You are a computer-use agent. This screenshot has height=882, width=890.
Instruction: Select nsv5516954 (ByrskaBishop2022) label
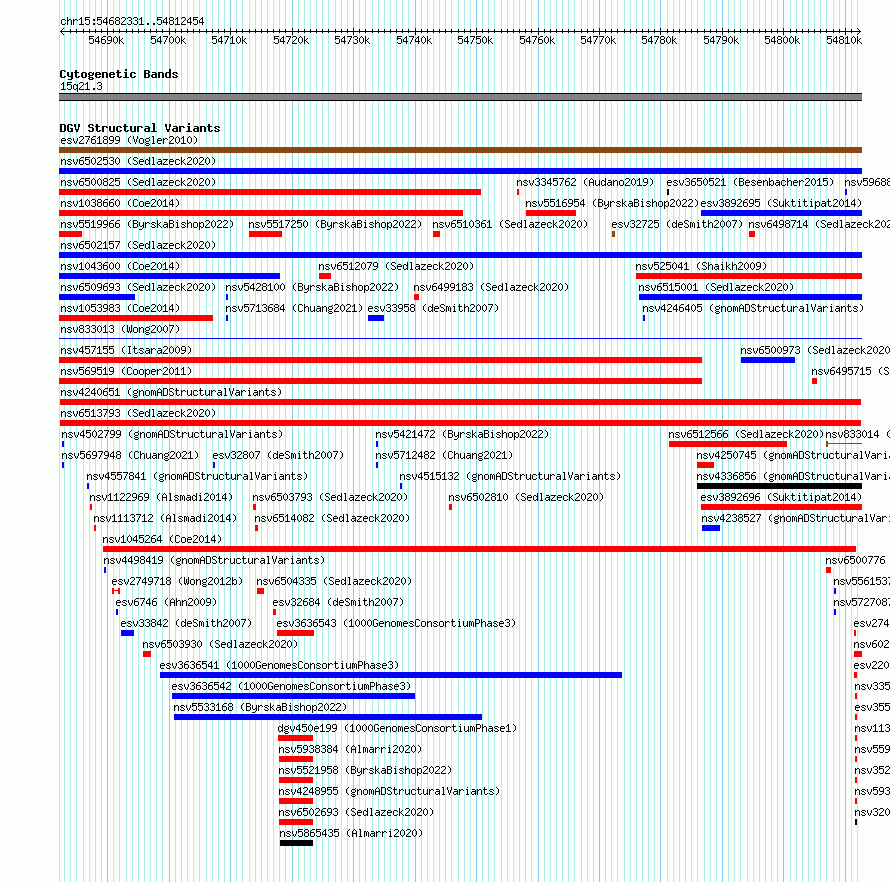(x=612, y=203)
